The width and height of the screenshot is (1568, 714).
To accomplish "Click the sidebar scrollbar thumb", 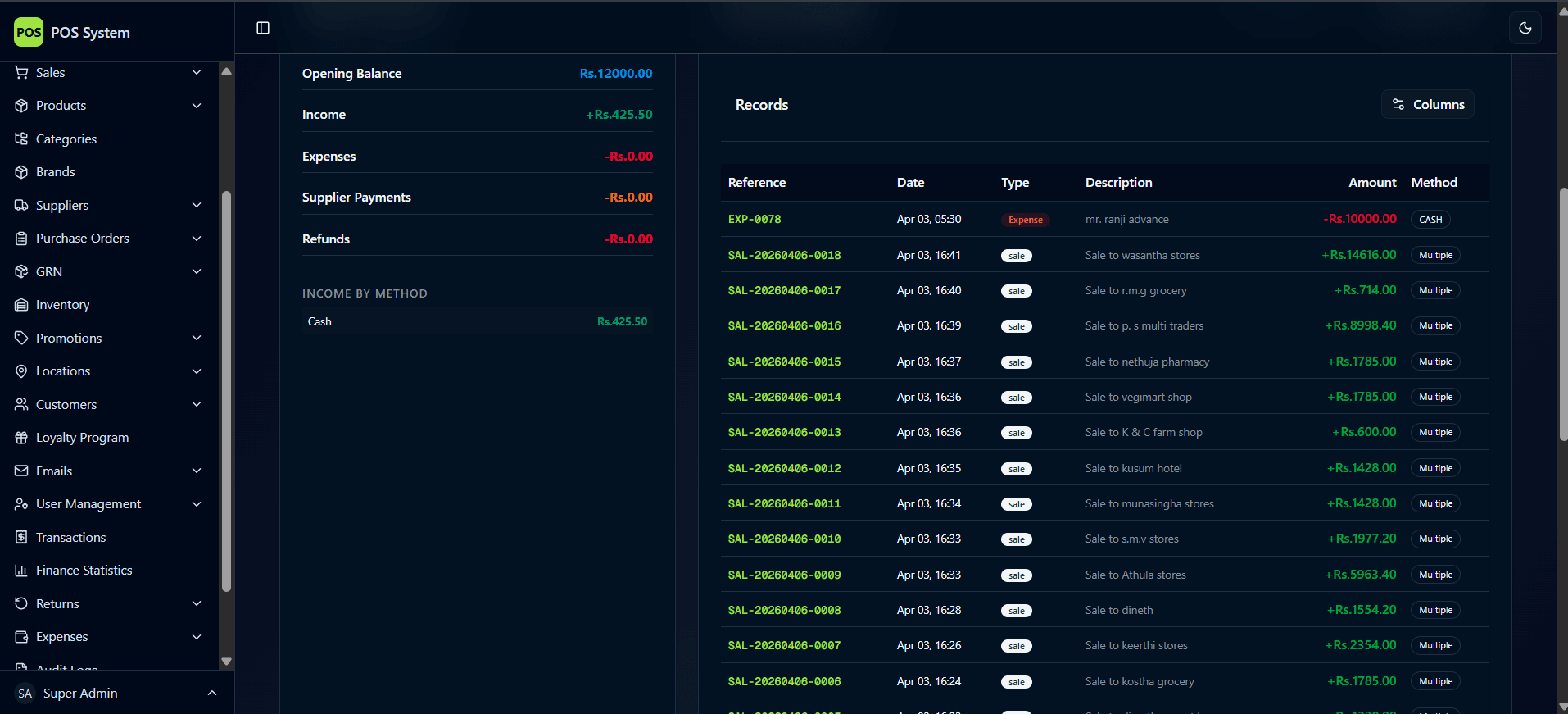I will click(x=227, y=391).
